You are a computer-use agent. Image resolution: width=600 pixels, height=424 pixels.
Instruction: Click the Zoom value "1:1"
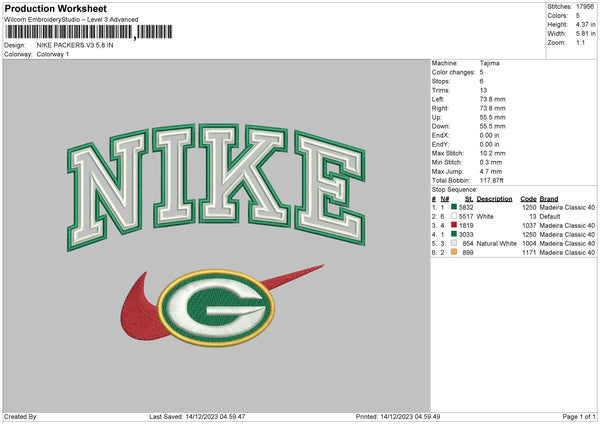click(x=580, y=42)
